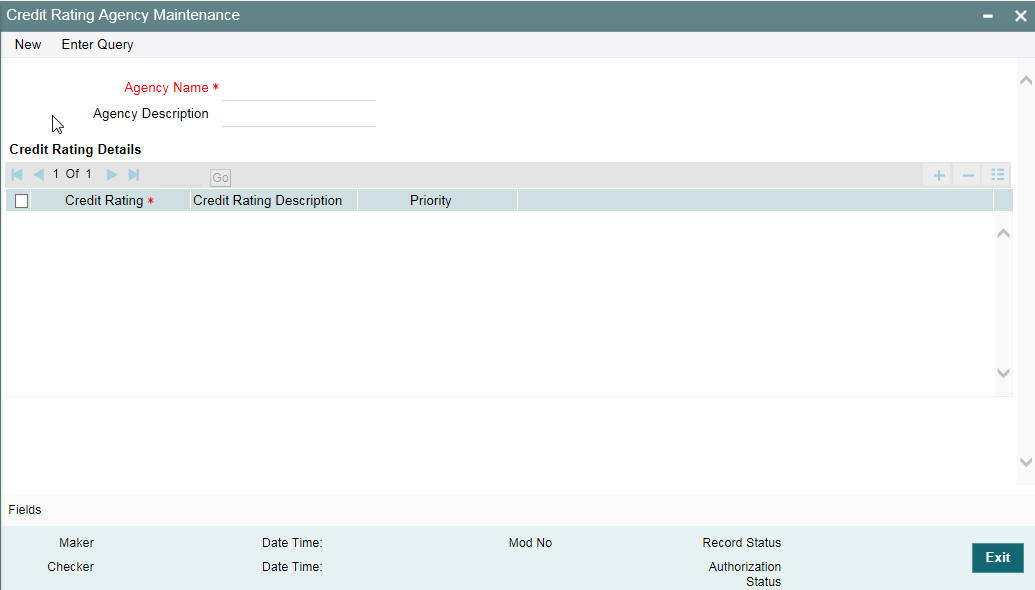Click the Credit Rating Description column header
Screen dimensions: 1035x590
(x=274, y=201)
